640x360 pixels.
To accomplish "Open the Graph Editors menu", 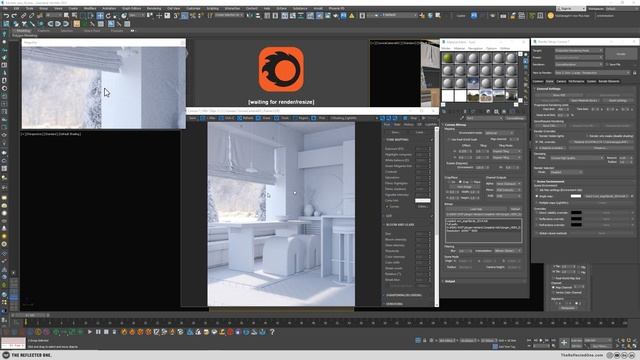I will coord(131,8).
